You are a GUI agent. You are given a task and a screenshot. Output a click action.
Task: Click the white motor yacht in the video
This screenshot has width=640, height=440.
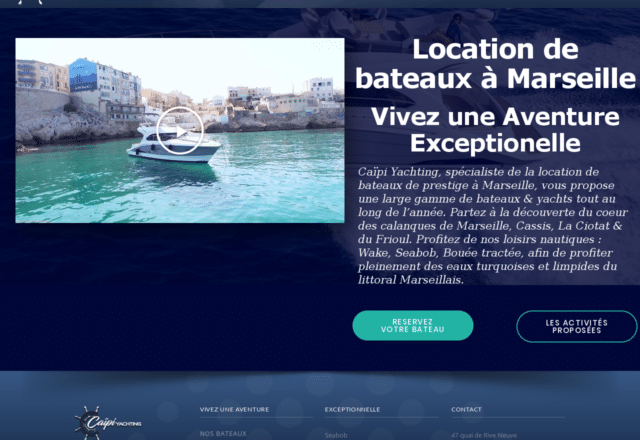coord(174,145)
